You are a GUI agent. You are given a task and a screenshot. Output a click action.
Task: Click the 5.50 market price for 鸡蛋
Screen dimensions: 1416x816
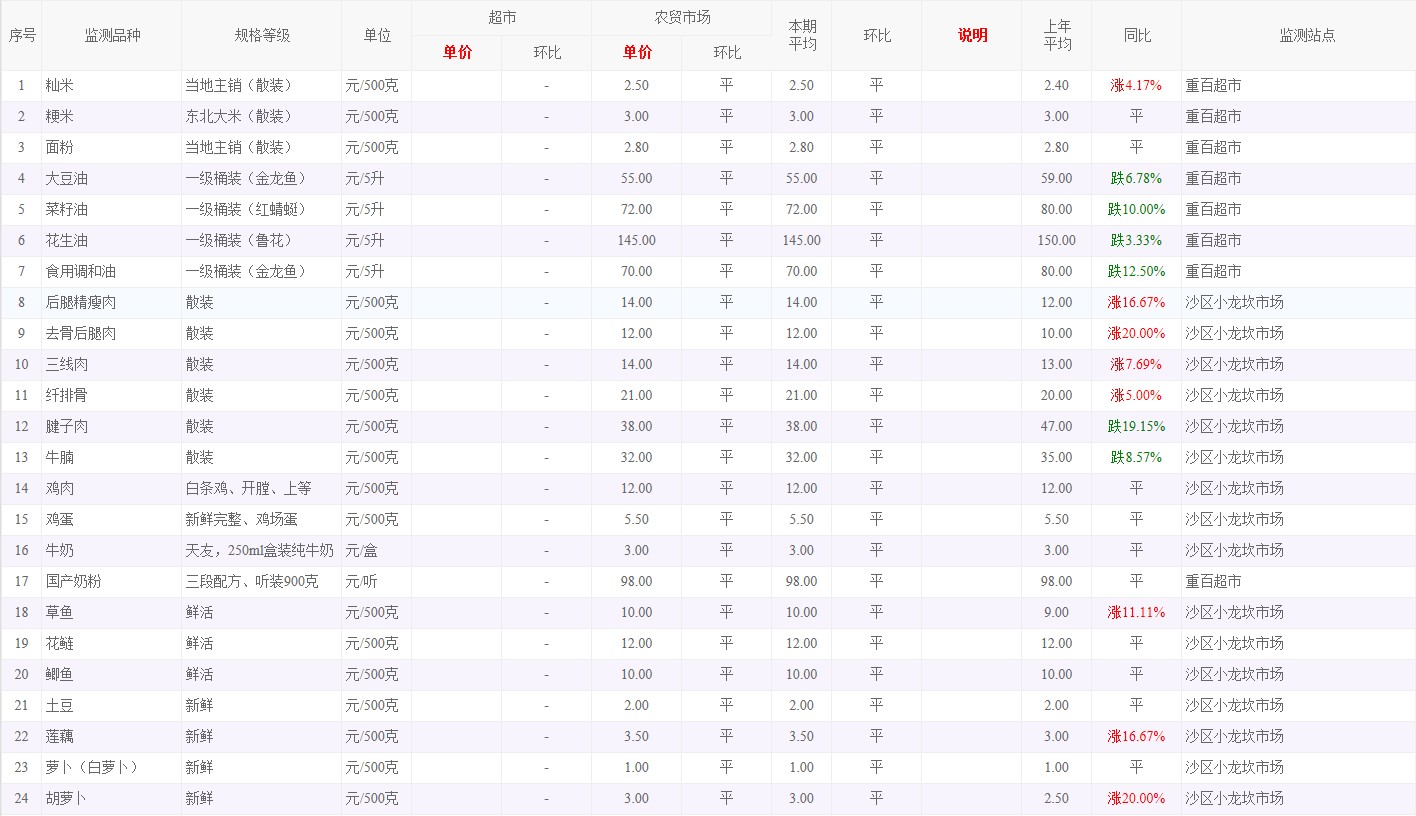[x=636, y=520]
